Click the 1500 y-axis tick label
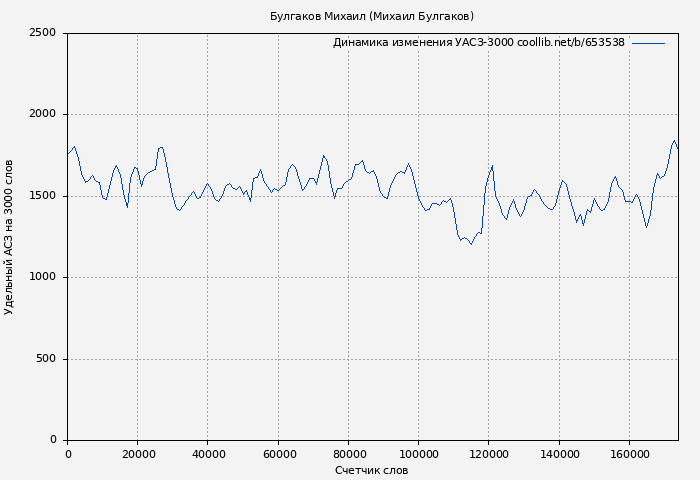Viewport: 700px width, 480px height. (x=43, y=196)
